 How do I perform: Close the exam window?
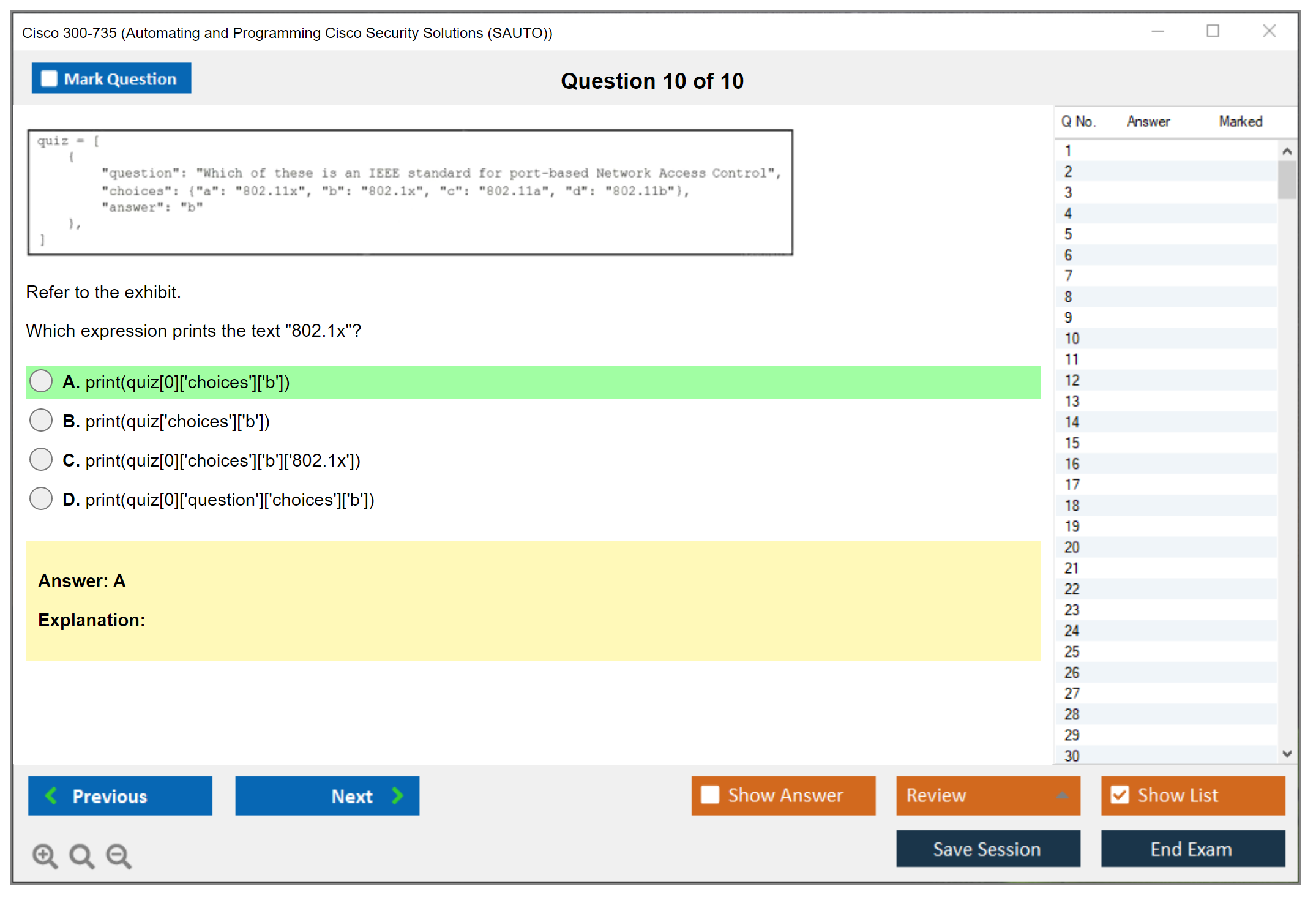(1269, 31)
